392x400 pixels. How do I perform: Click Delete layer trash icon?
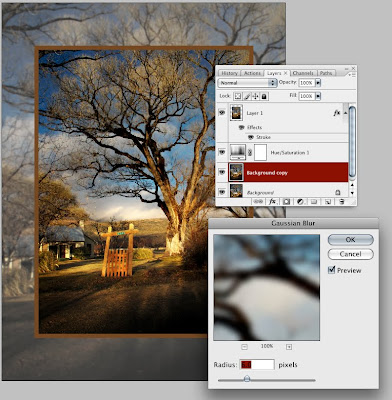click(342, 202)
